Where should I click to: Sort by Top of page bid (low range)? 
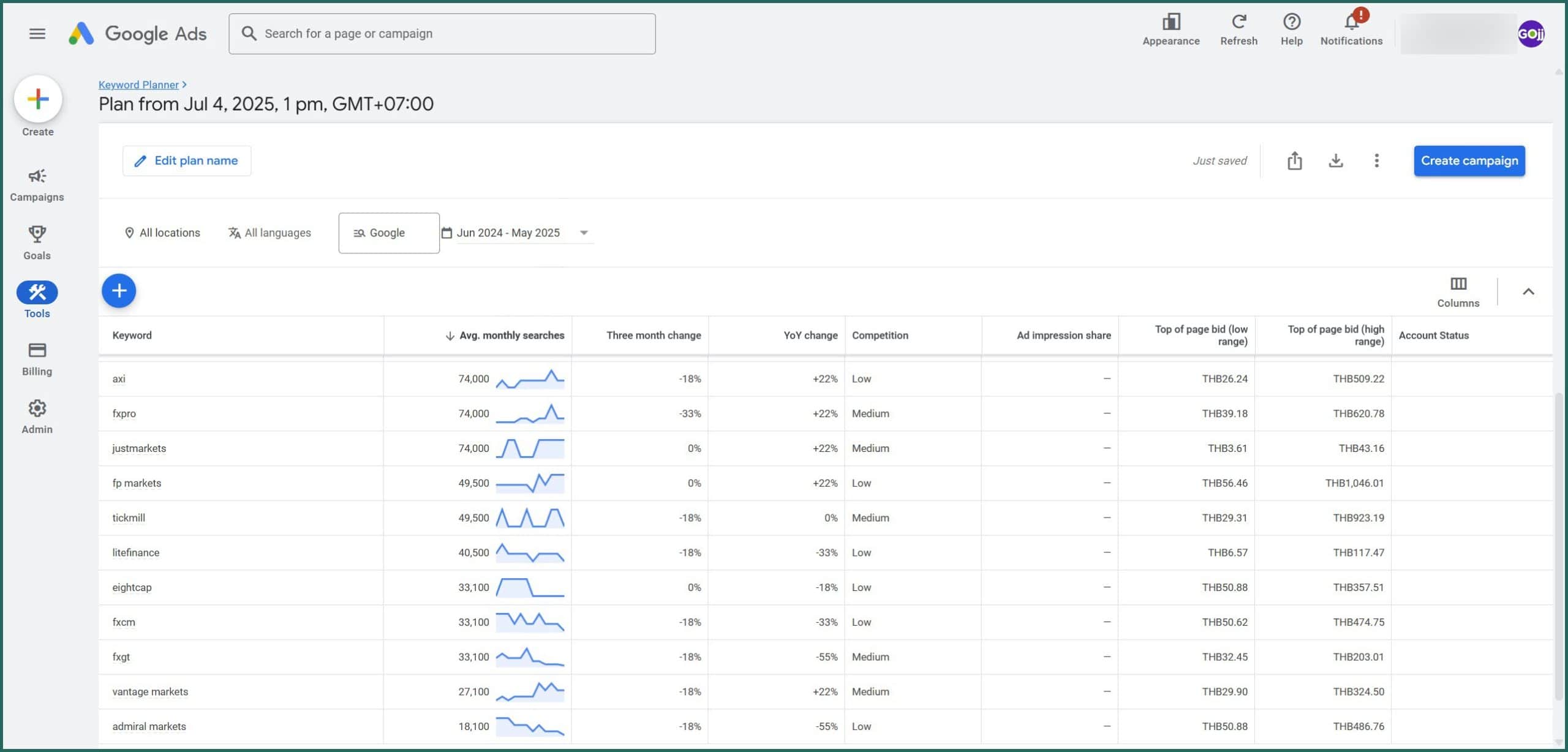point(1200,336)
